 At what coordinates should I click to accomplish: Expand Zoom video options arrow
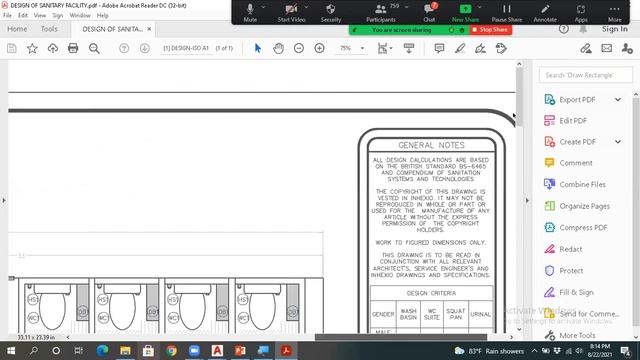point(306,7)
